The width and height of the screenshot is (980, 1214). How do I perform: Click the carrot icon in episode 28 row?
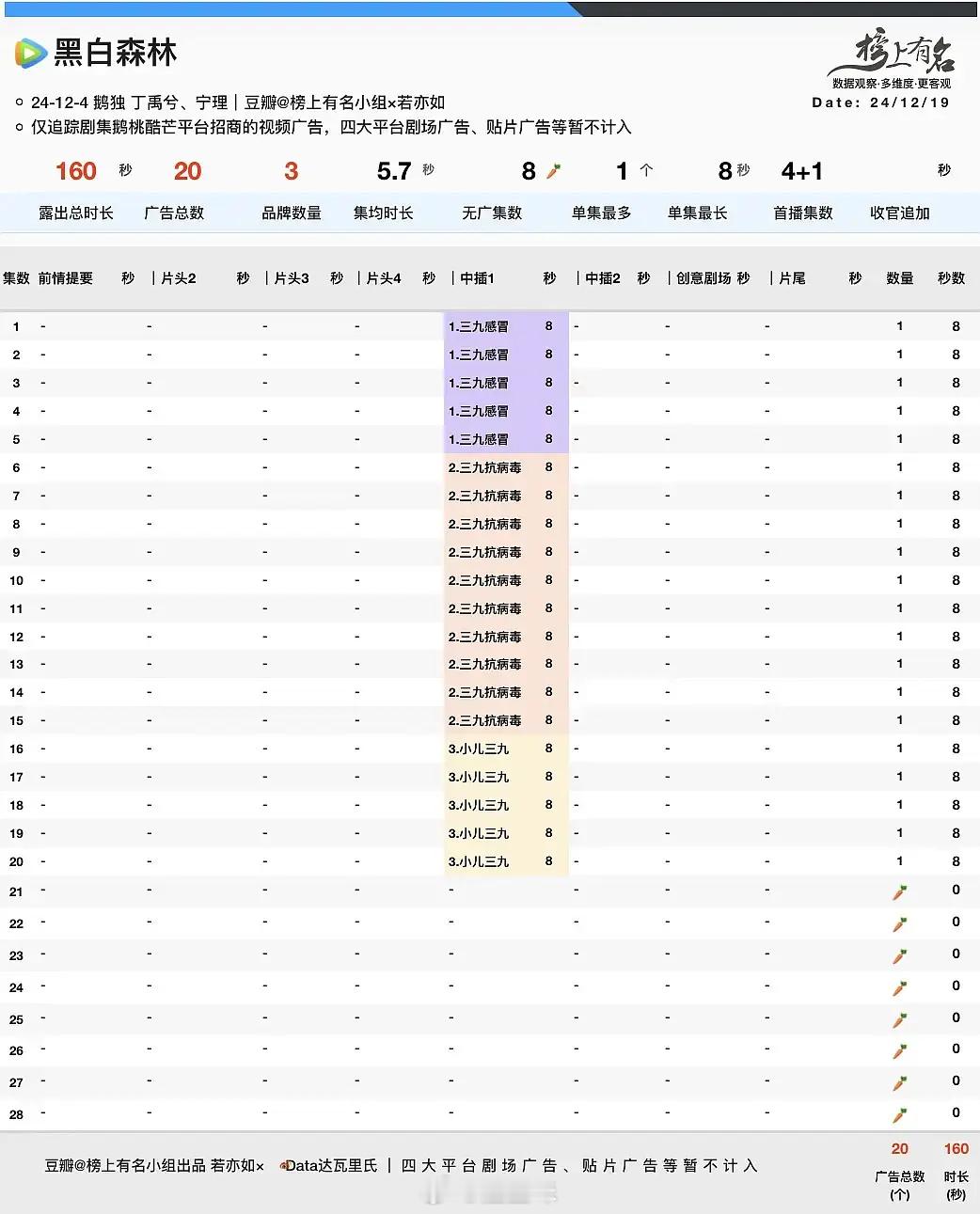(x=899, y=1115)
